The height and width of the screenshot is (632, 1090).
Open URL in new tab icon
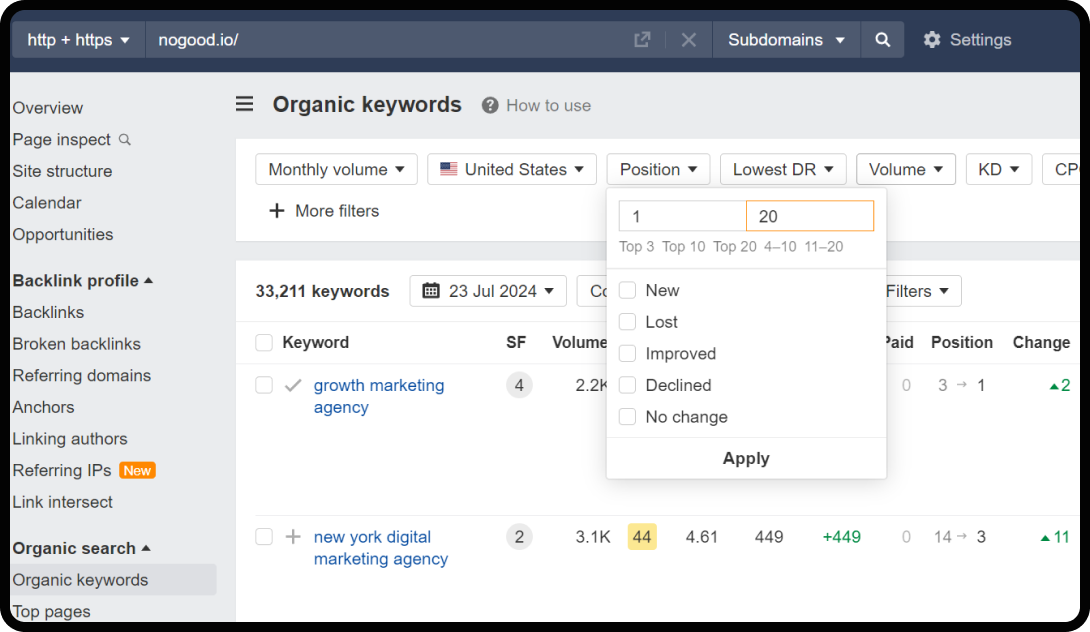coord(642,40)
